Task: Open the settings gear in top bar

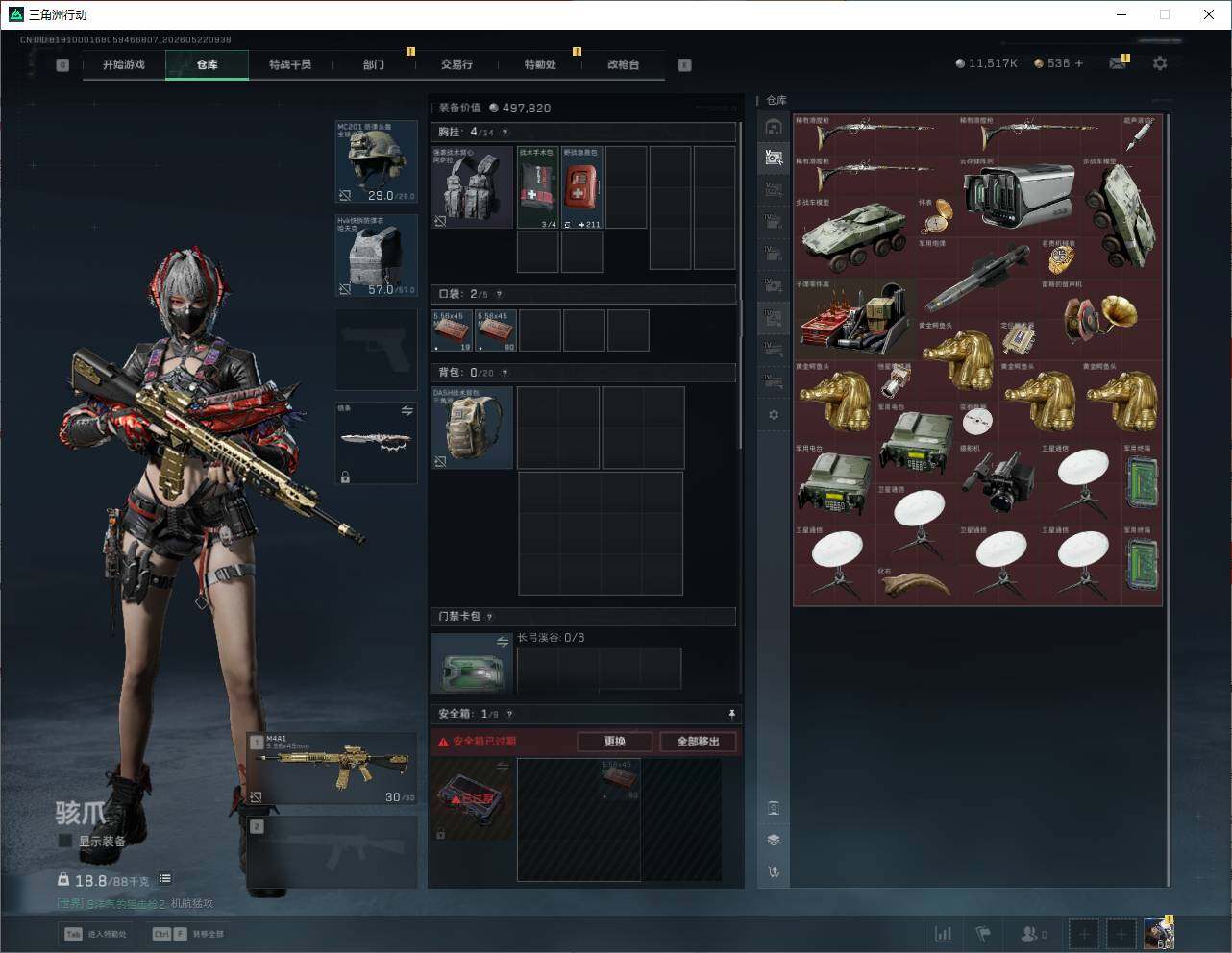Action: click(x=1160, y=63)
